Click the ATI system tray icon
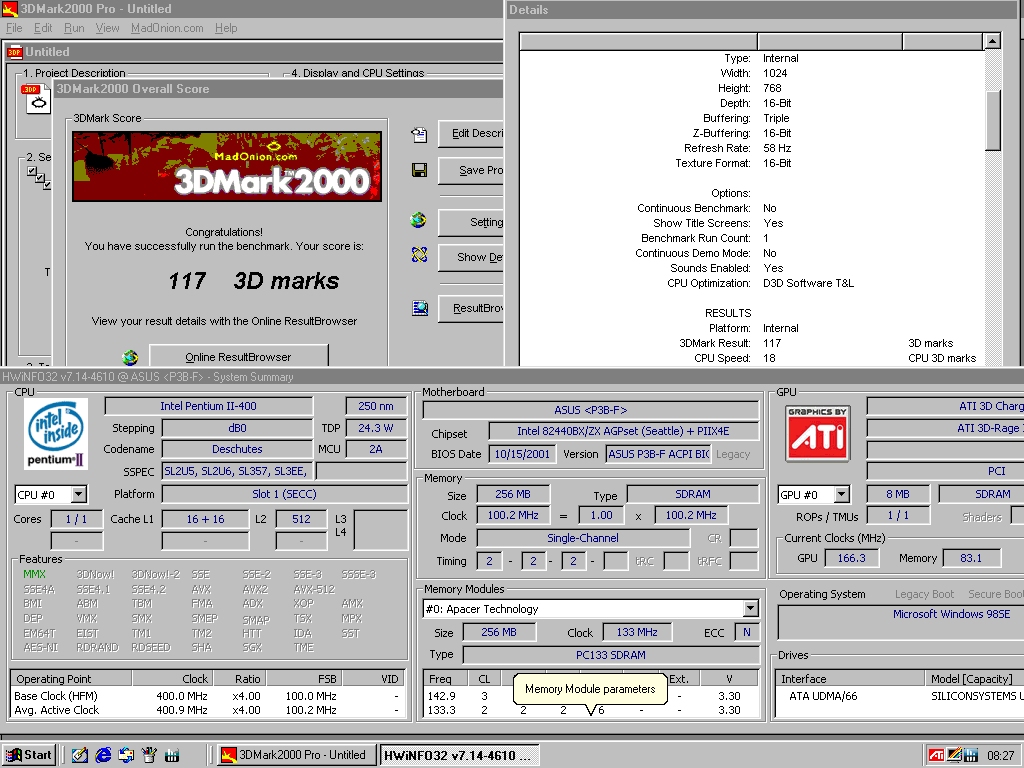This screenshot has width=1024, height=768. [x=936, y=756]
